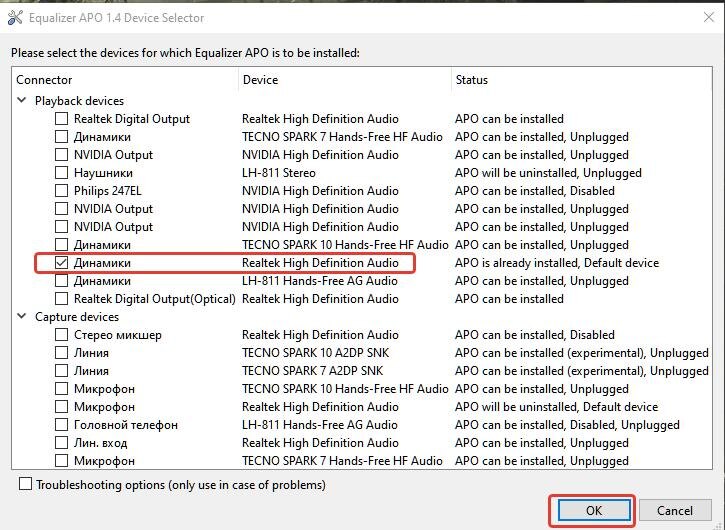Select Стерео микшер's 'APO can be installed, Disabled' status

point(535,334)
